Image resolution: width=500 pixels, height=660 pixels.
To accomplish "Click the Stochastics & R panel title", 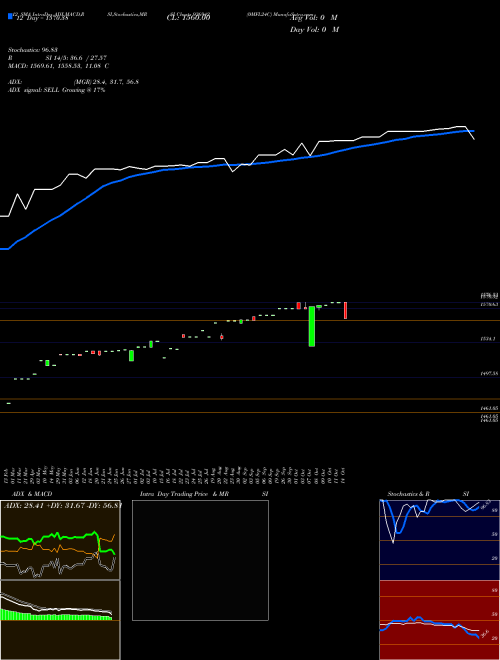I will 409,494.
